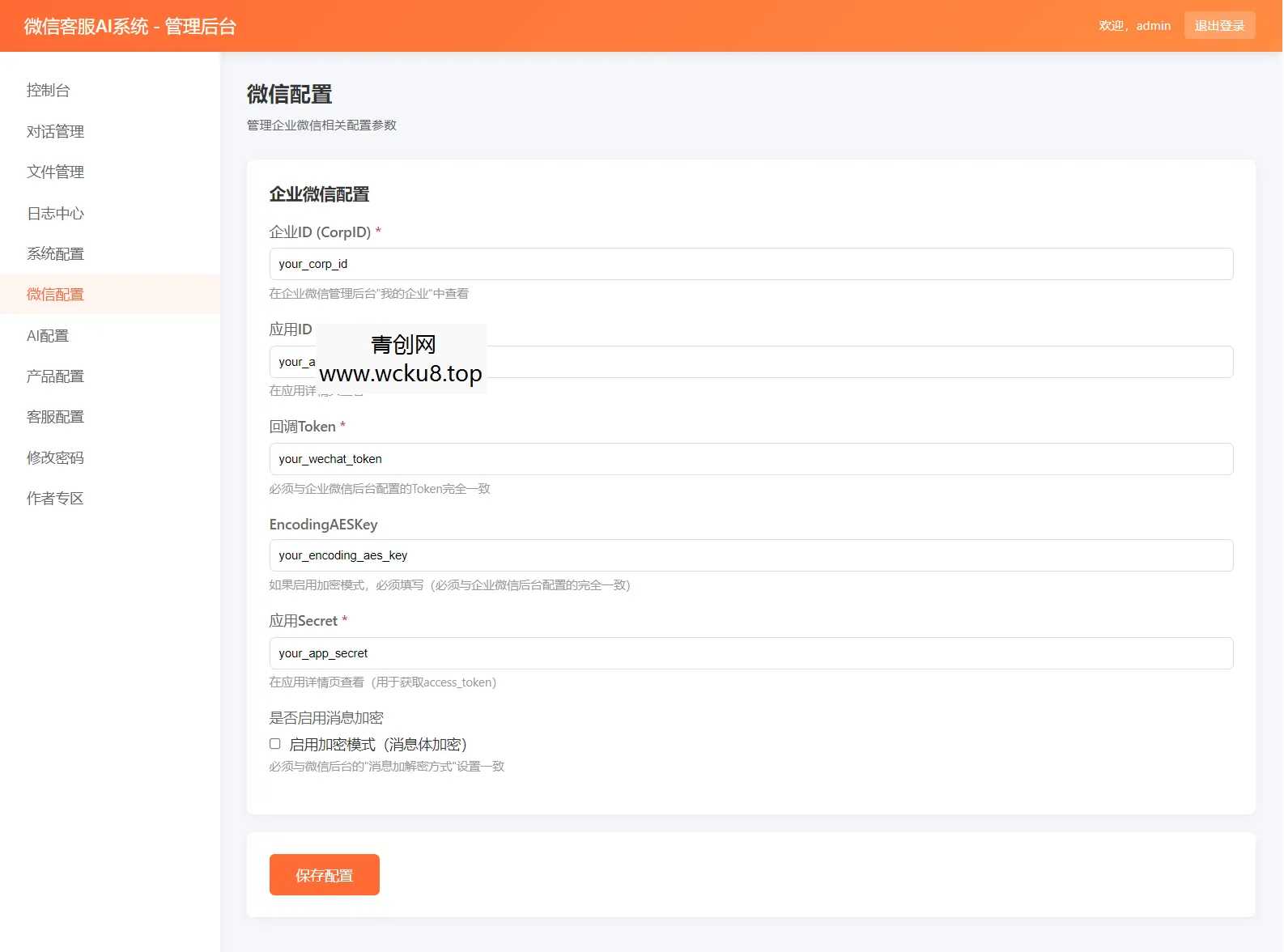Open 客服配置 sidebar item
1284x952 pixels.
[110, 416]
